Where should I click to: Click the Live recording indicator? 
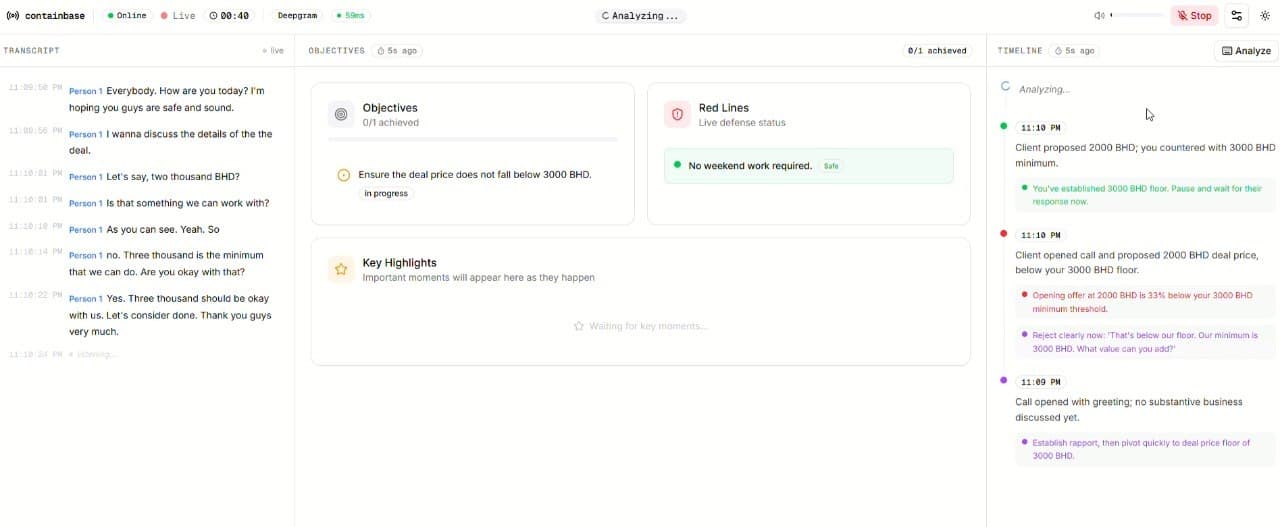click(x=178, y=16)
